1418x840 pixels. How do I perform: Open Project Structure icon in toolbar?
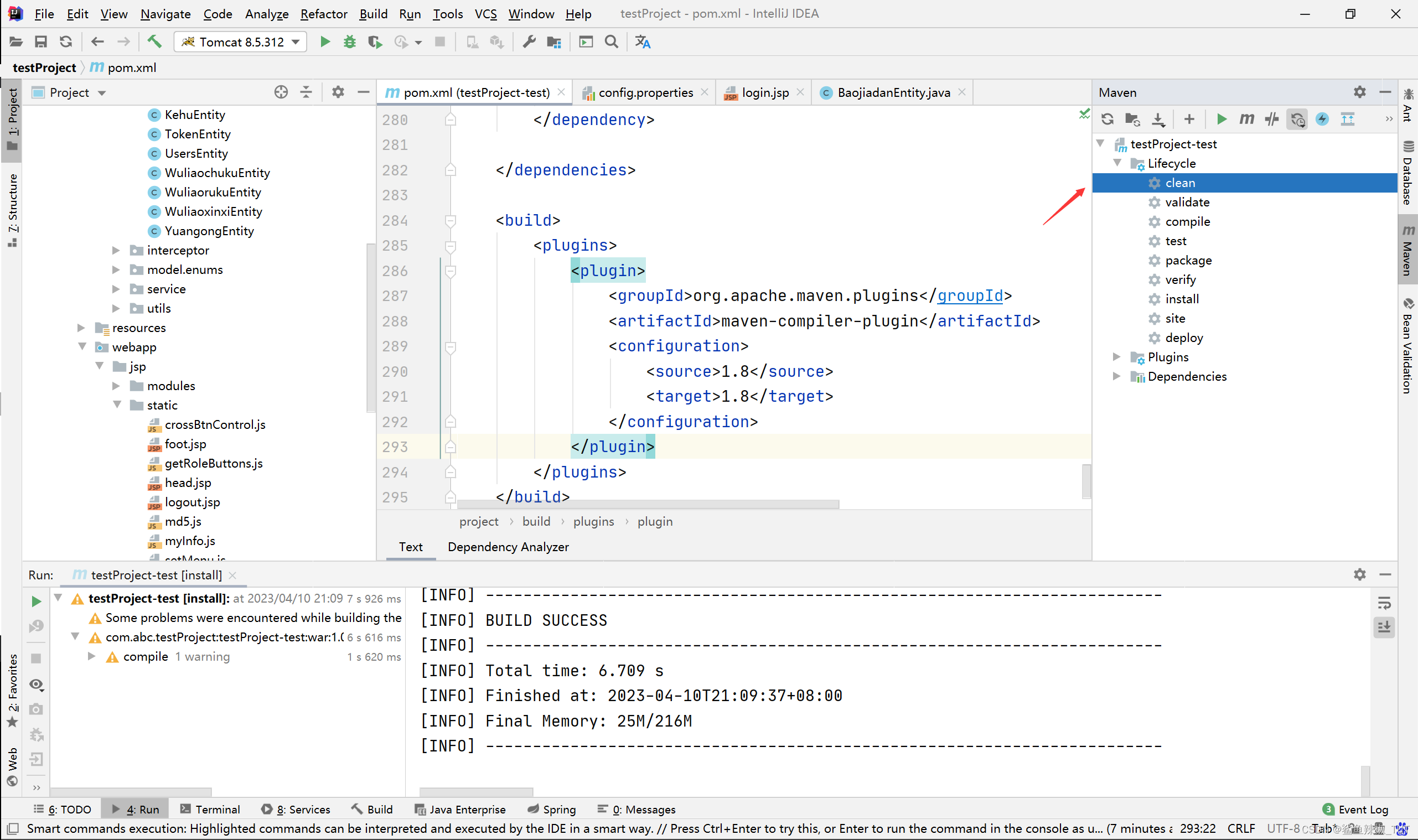tap(553, 42)
